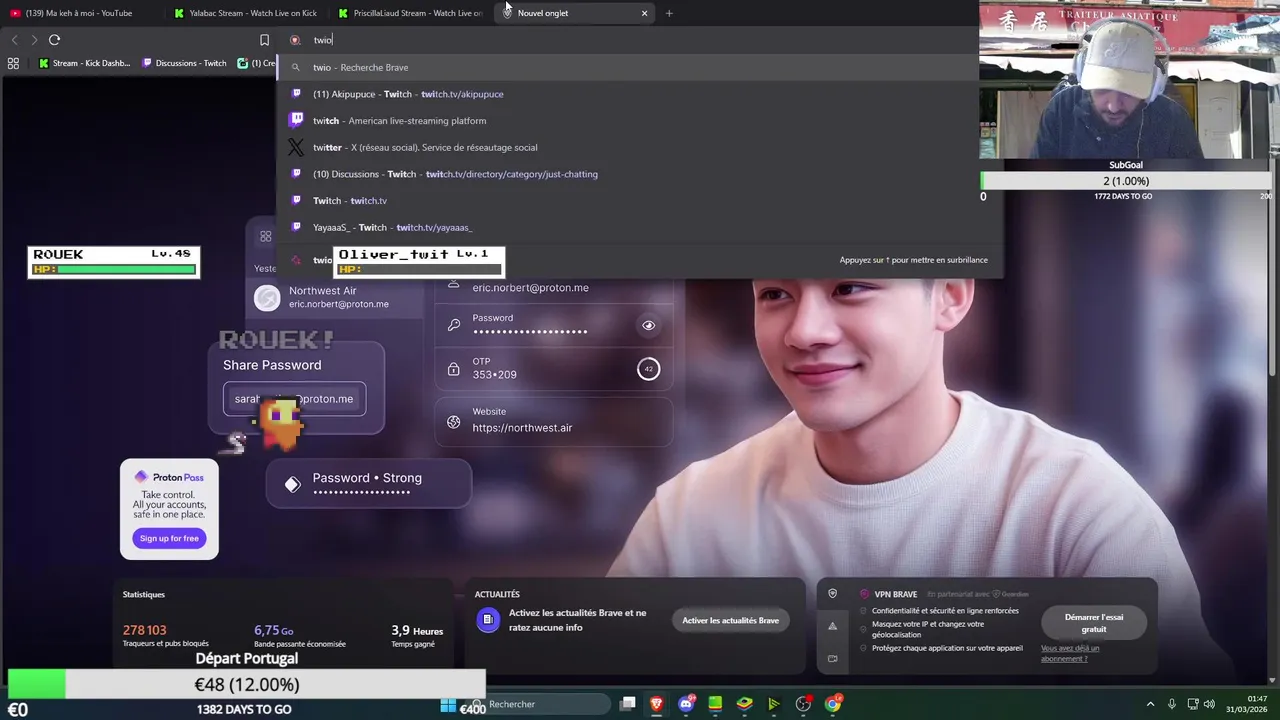
Task: Select the Nouvel onglet tab
Action: point(575,13)
